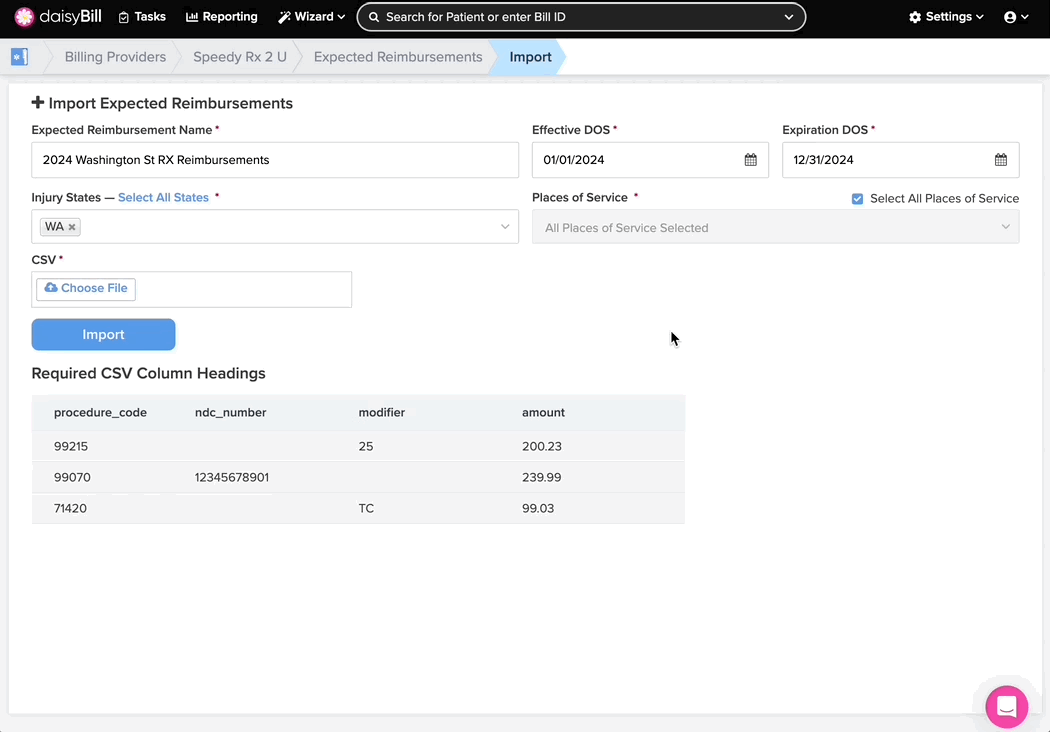1050x732 pixels.
Task: Click the Import Expected Reimbursements heading
Action: pos(162,103)
